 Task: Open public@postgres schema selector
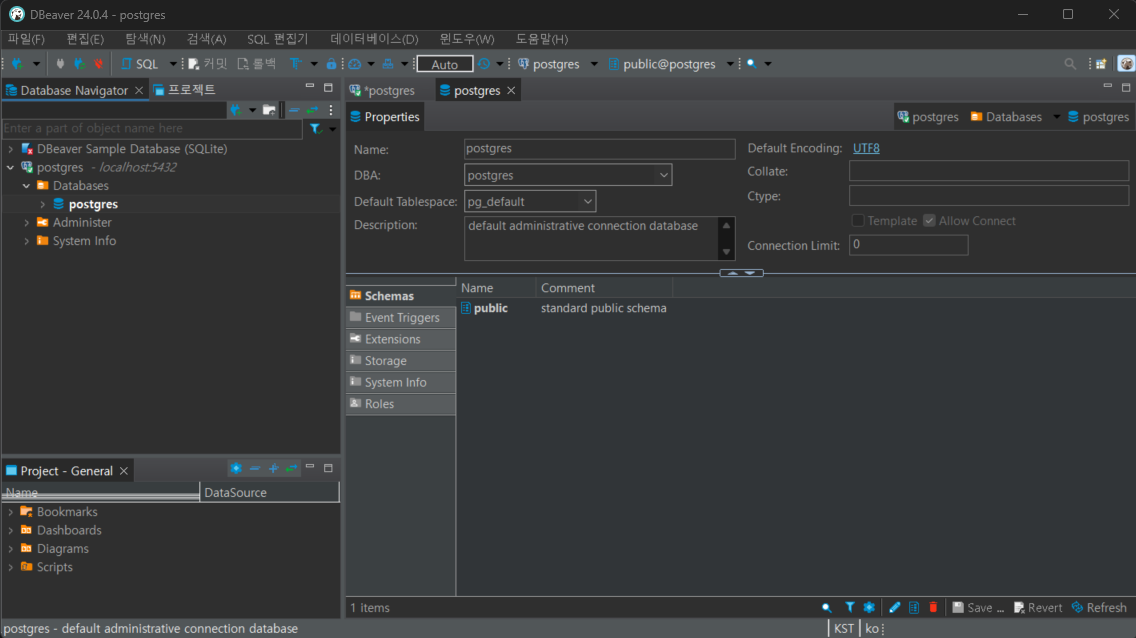(x=662, y=64)
